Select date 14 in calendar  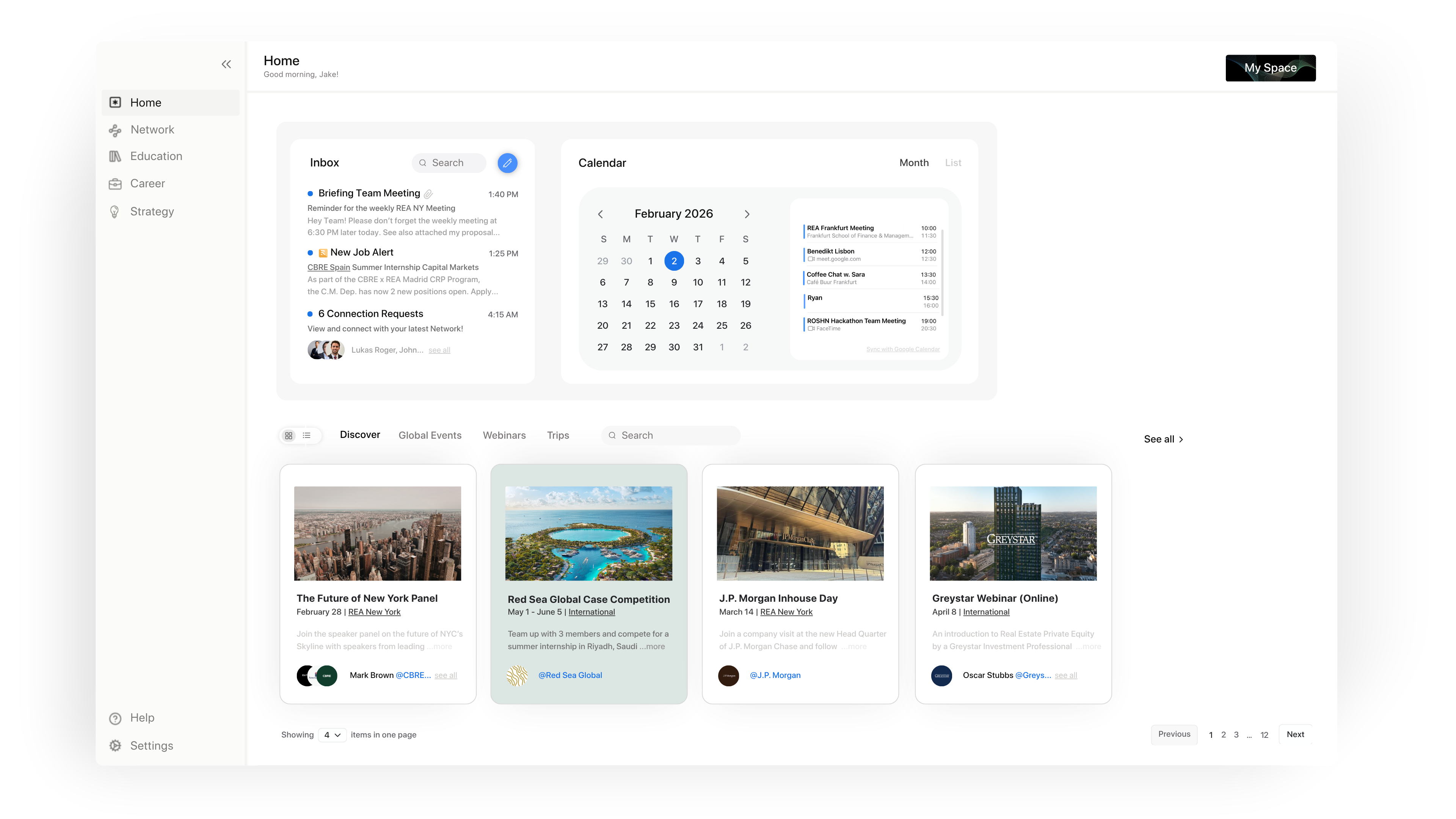click(626, 304)
